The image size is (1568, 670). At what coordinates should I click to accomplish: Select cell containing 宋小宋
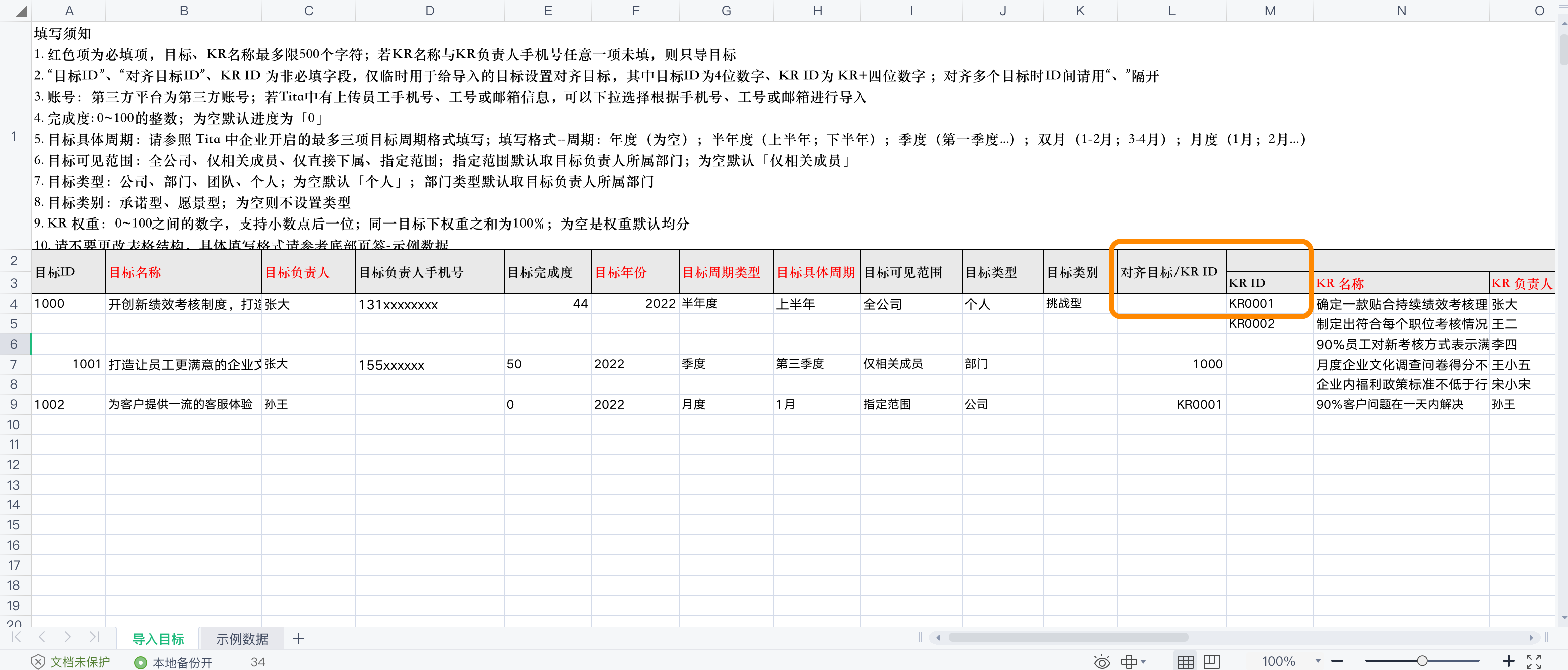pyautogui.click(x=1522, y=384)
